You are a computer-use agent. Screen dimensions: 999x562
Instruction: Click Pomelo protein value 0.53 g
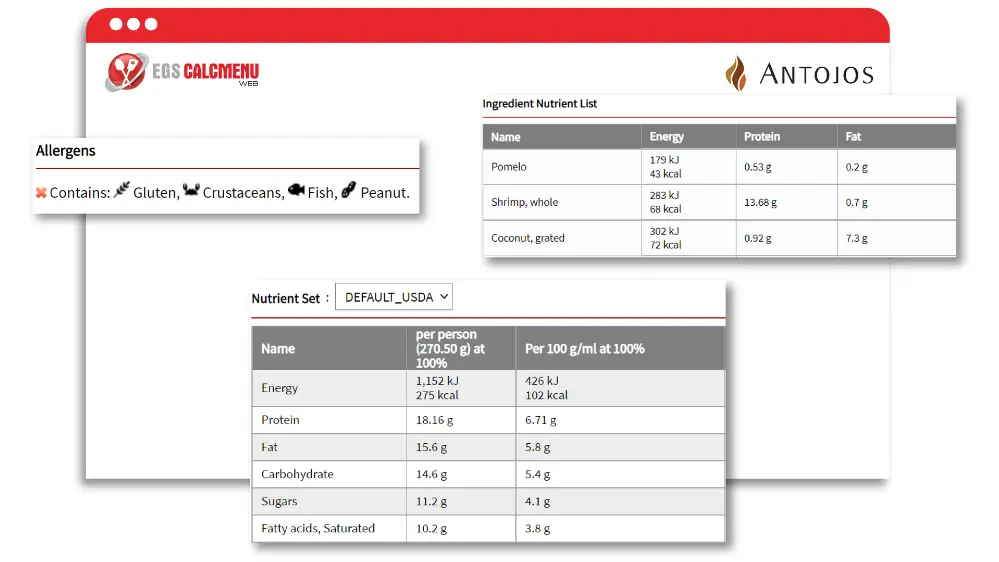point(758,167)
